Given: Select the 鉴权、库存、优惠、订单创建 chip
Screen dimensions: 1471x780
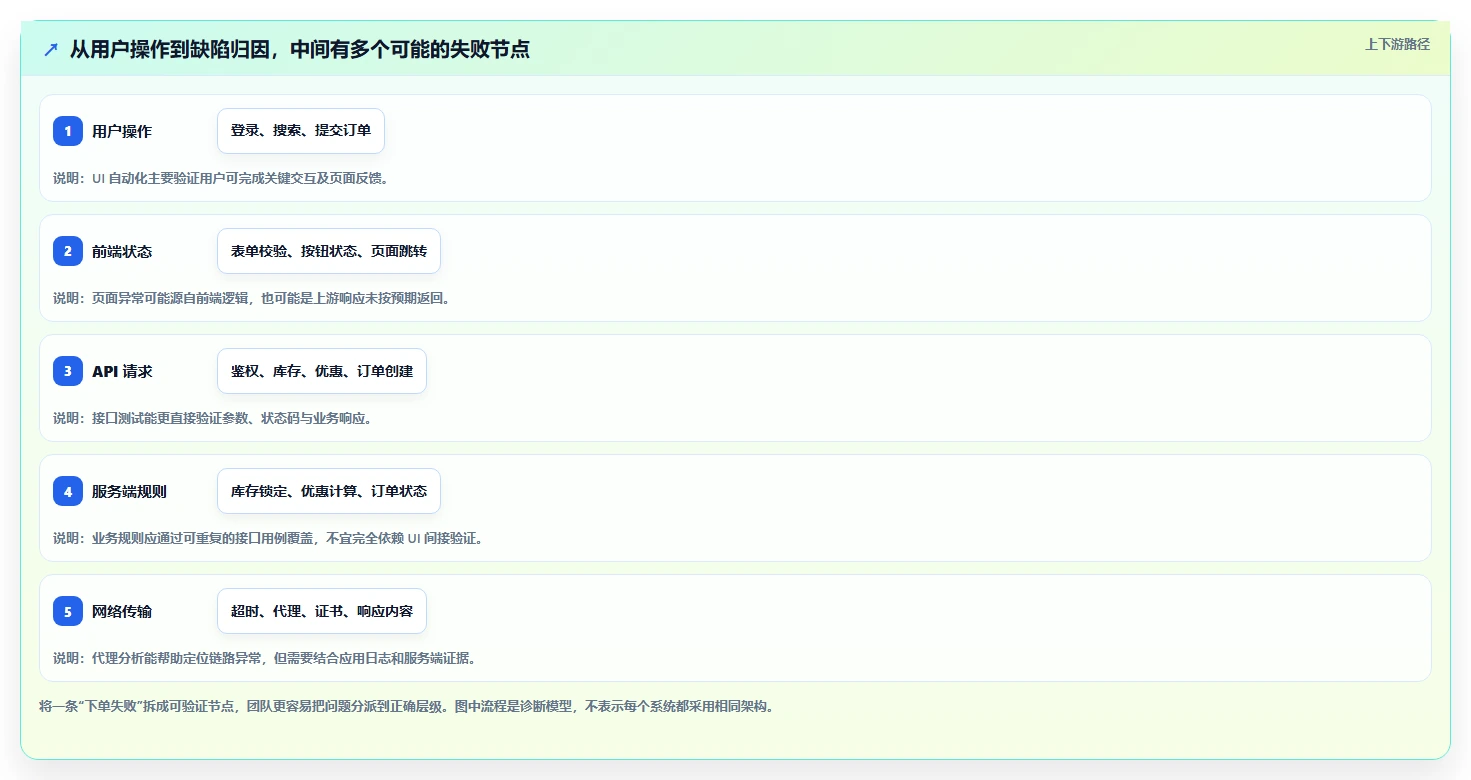Looking at the screenshot, I should click(x=322, y=371).
